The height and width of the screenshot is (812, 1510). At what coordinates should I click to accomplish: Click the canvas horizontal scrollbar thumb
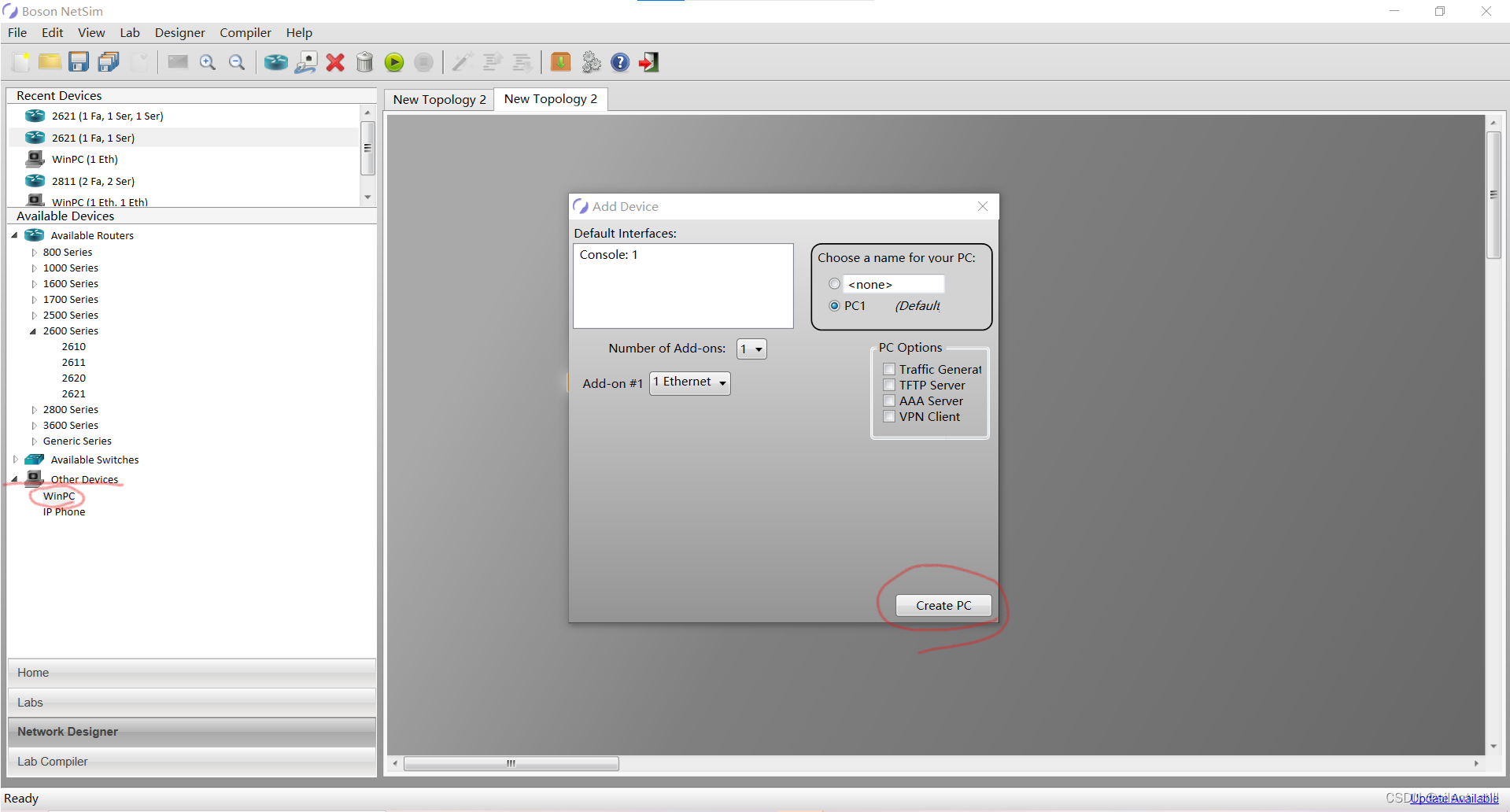coord(511,763)
